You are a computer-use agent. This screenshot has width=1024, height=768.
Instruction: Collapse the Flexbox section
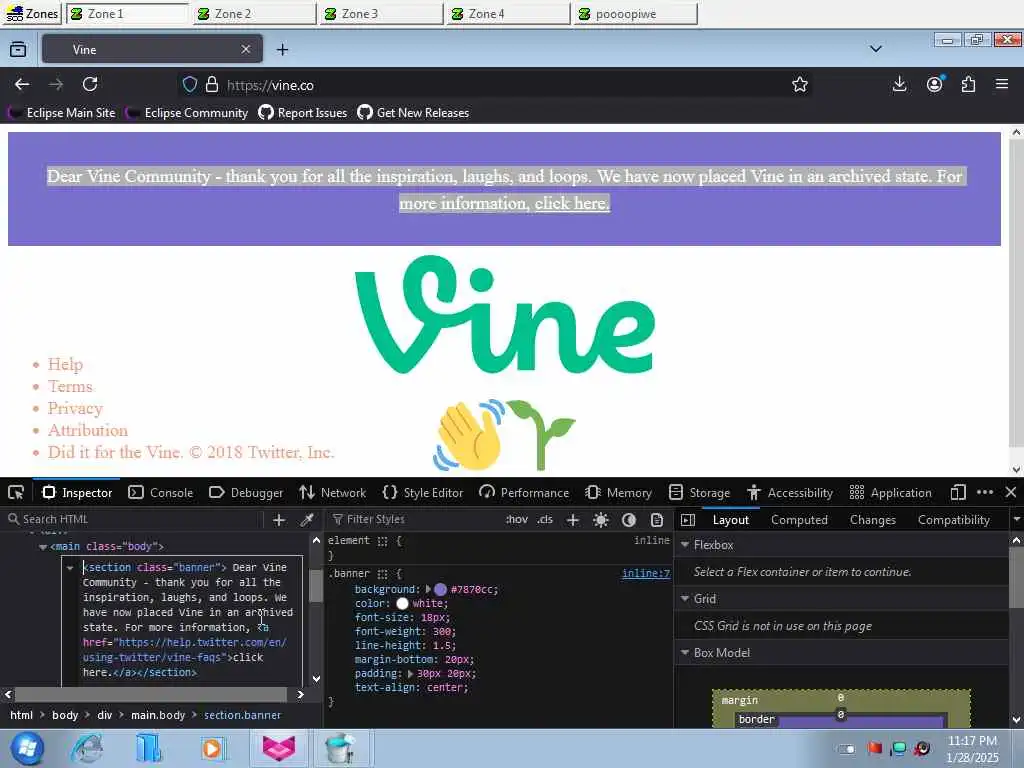click(685, 545)
